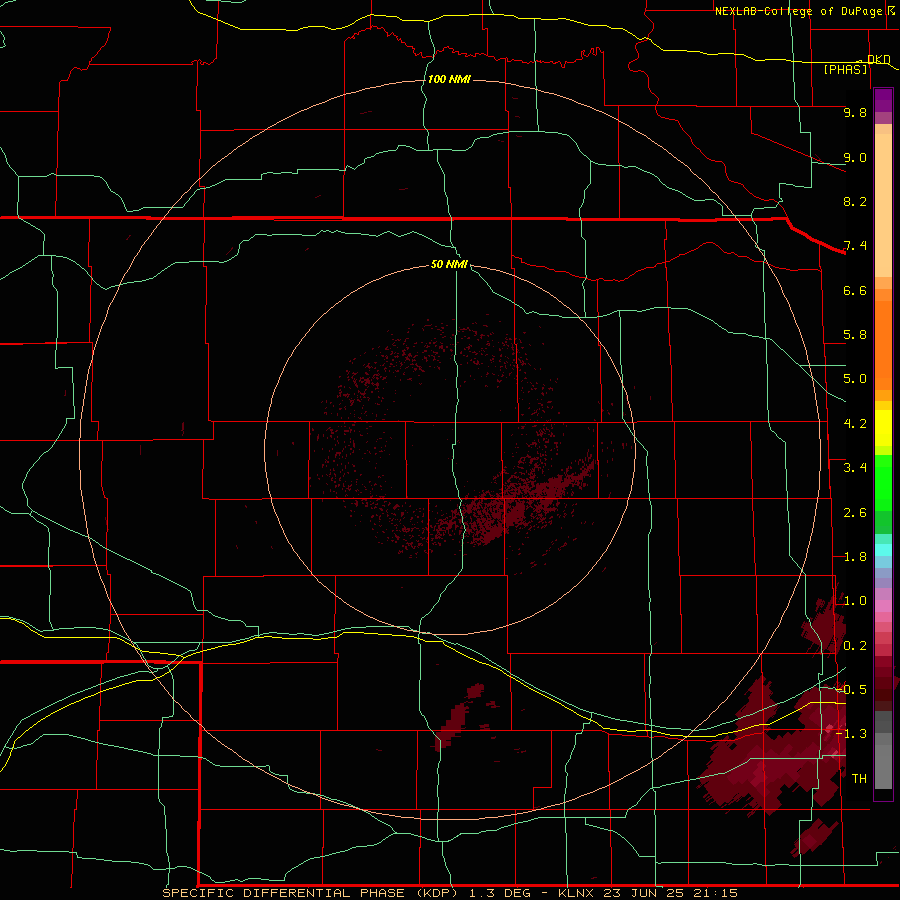Pick the yellow swatch beside 4.2
This screenshot has height=900, width=900.
point(883,428)
